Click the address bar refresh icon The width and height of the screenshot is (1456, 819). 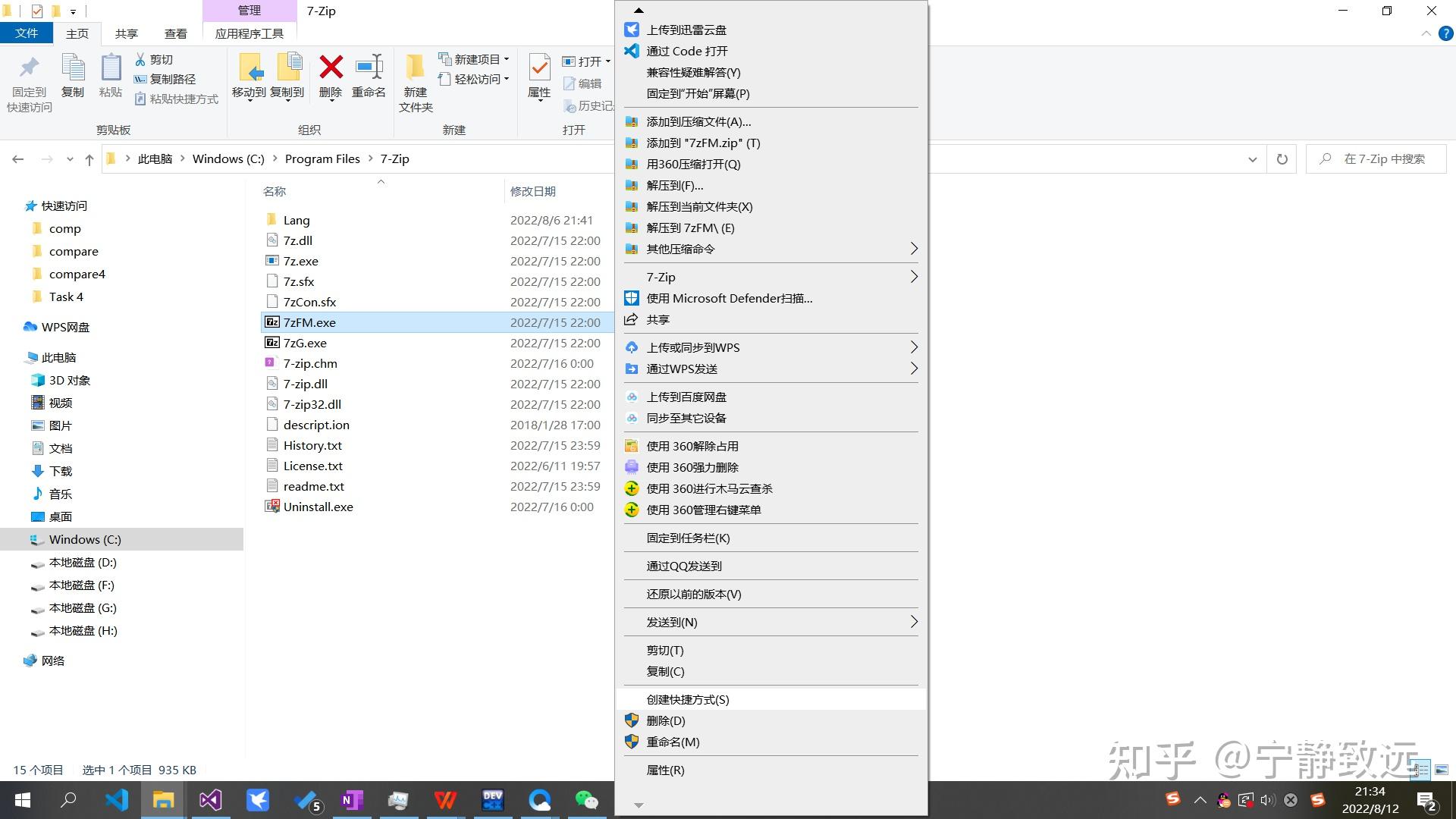tap(1282, 159)
